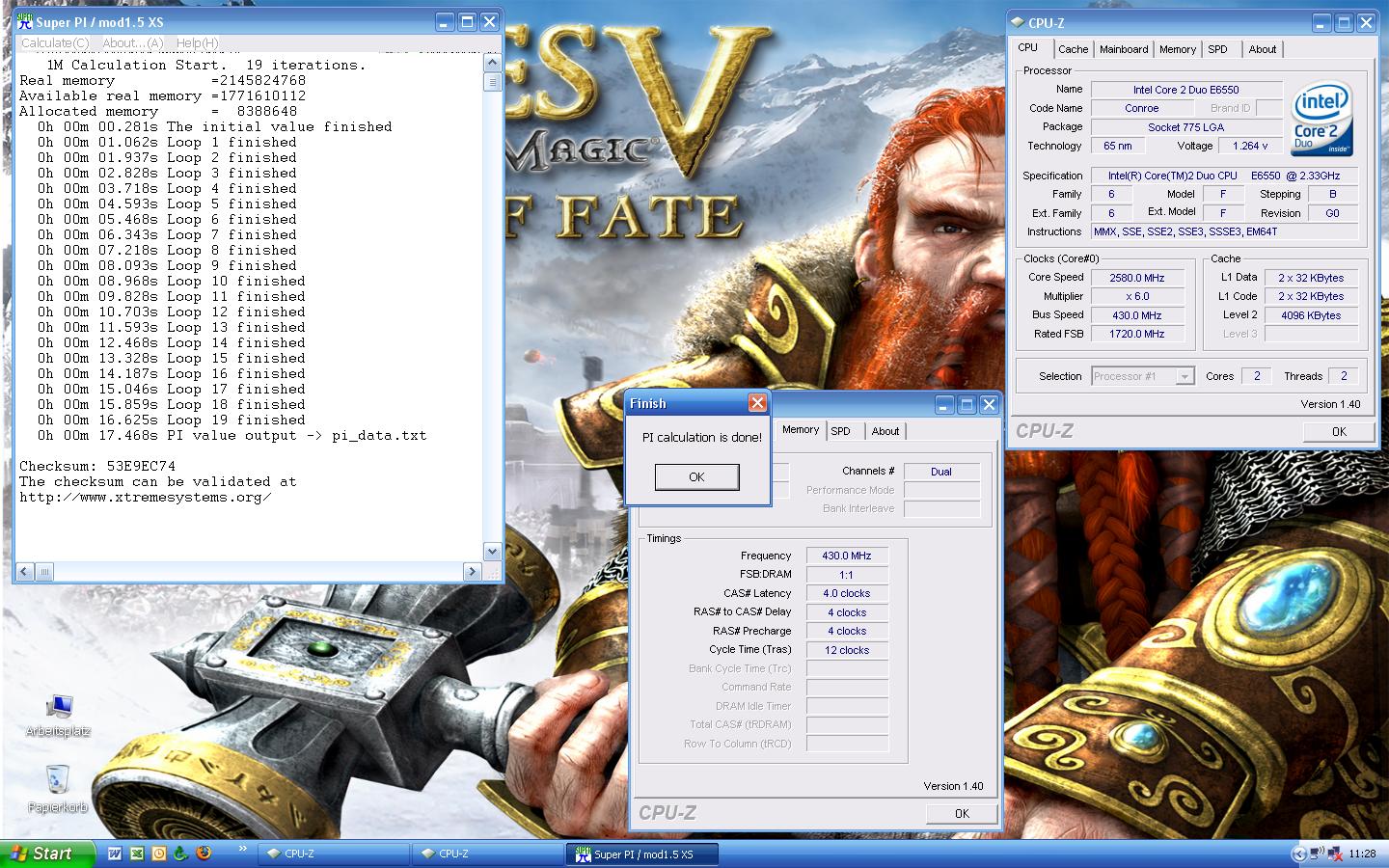Image resolution: width=1389 pixels, height=868 pixels.
Task: Click the disconnected network tray icon
Action: tap(1335, 854)
